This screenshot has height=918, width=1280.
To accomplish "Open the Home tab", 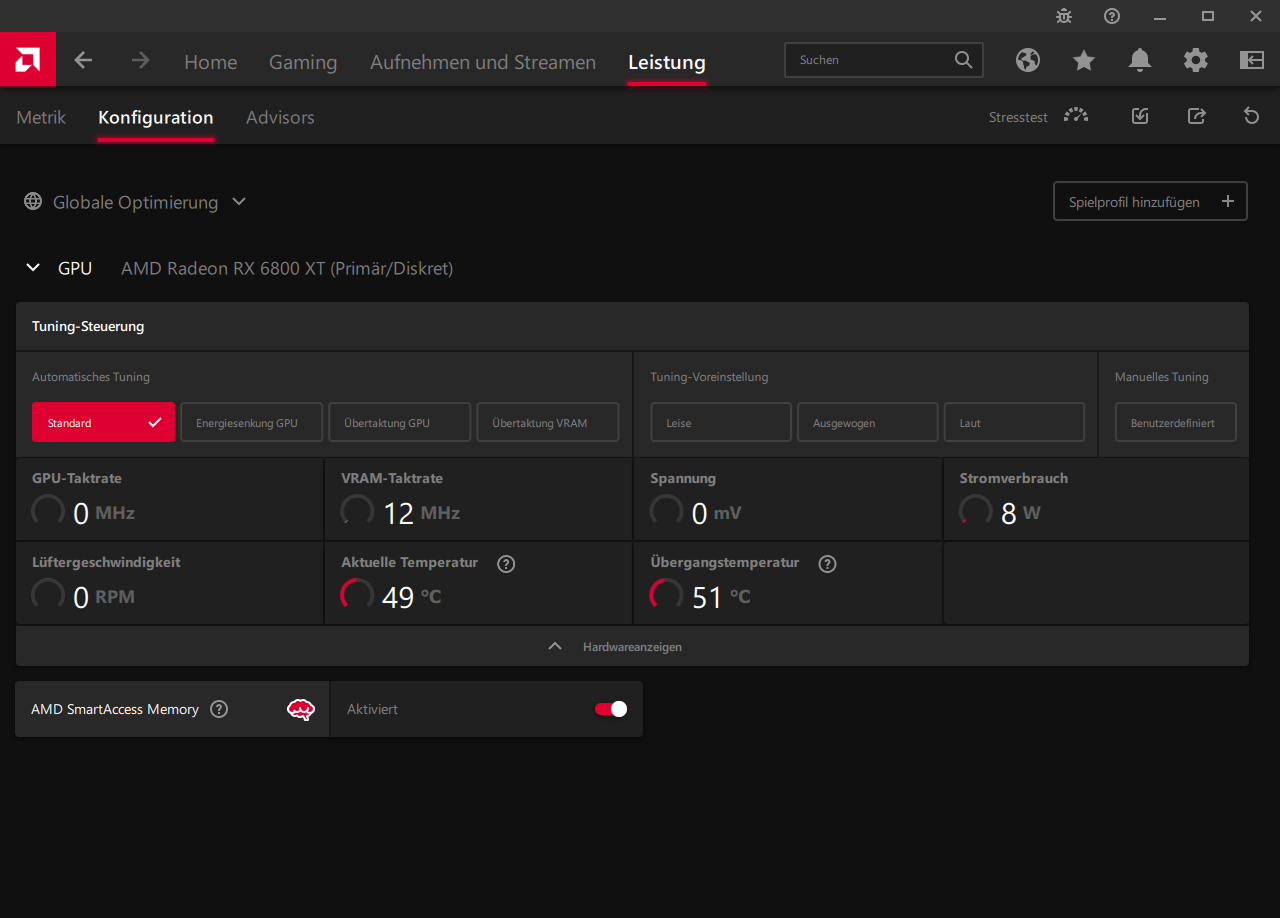I will pyautogui.click(x=210, y=62).
